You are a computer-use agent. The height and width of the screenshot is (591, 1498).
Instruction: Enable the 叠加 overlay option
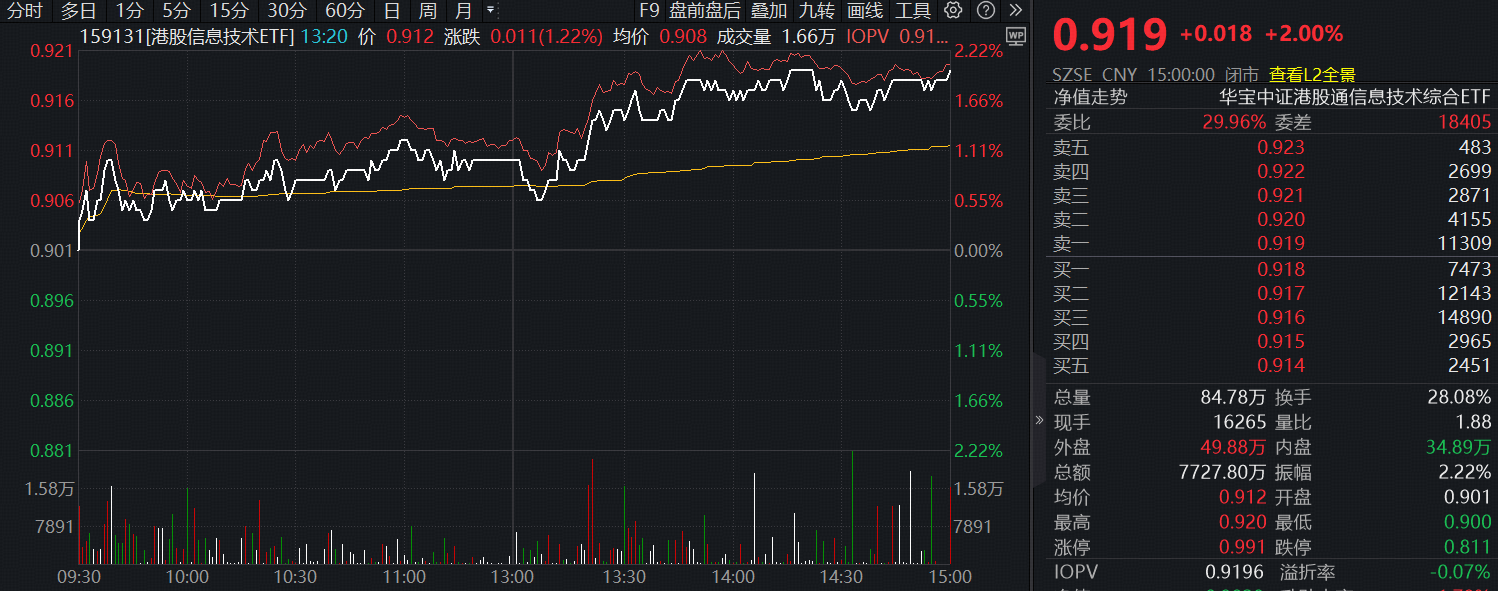pos(769,11)
